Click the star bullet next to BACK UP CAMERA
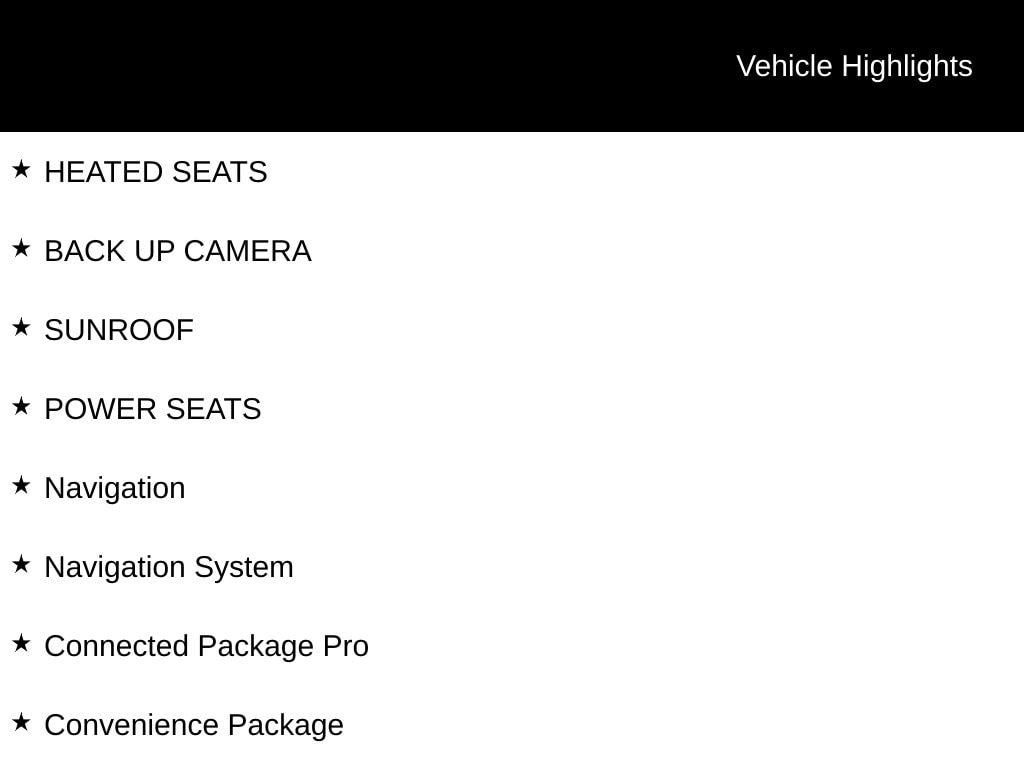 coord(21,248)
